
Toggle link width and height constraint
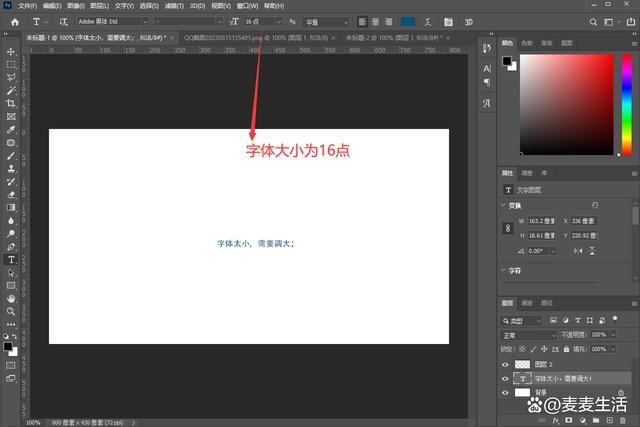click(x=508, y=228)
